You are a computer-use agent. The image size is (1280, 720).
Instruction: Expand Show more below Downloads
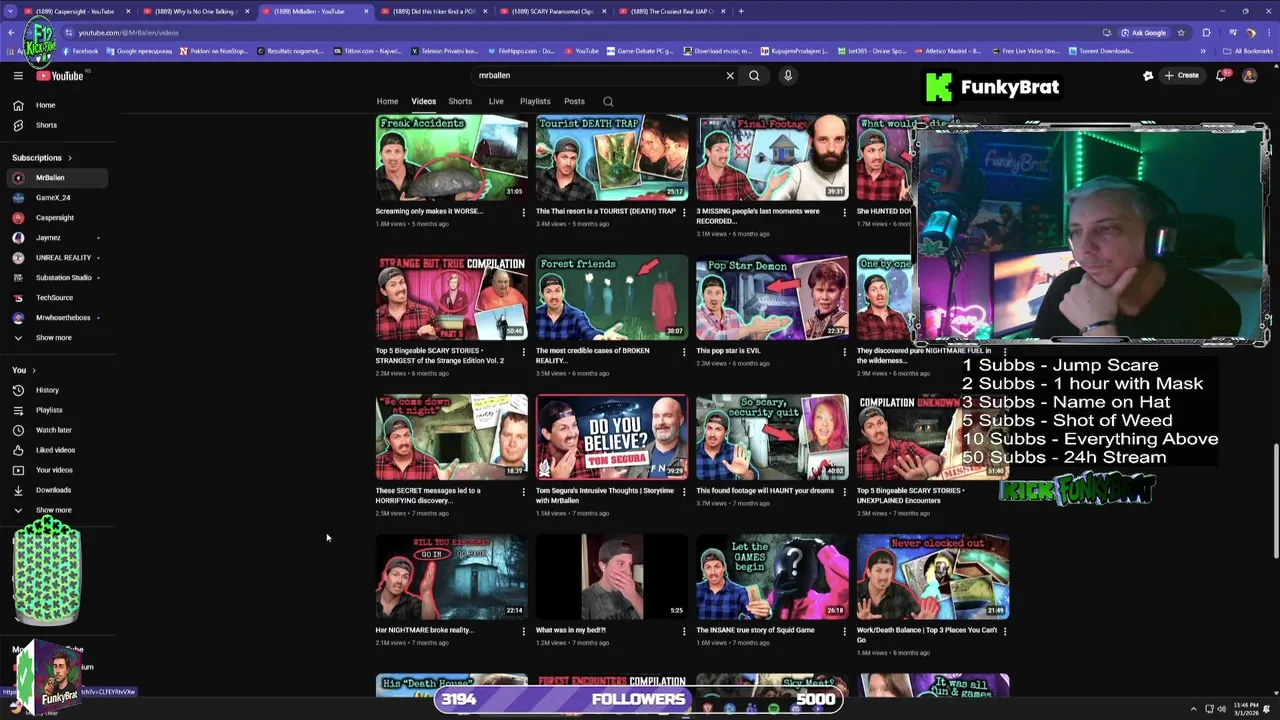57,510
